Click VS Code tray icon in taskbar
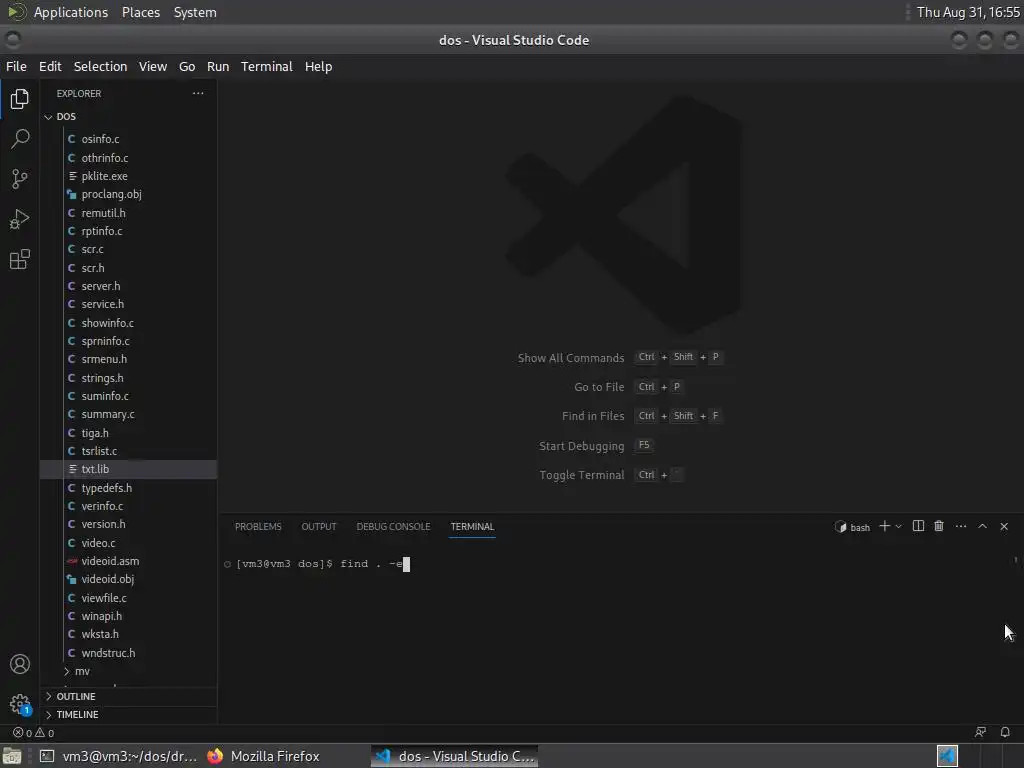 (x=947, y=756)
